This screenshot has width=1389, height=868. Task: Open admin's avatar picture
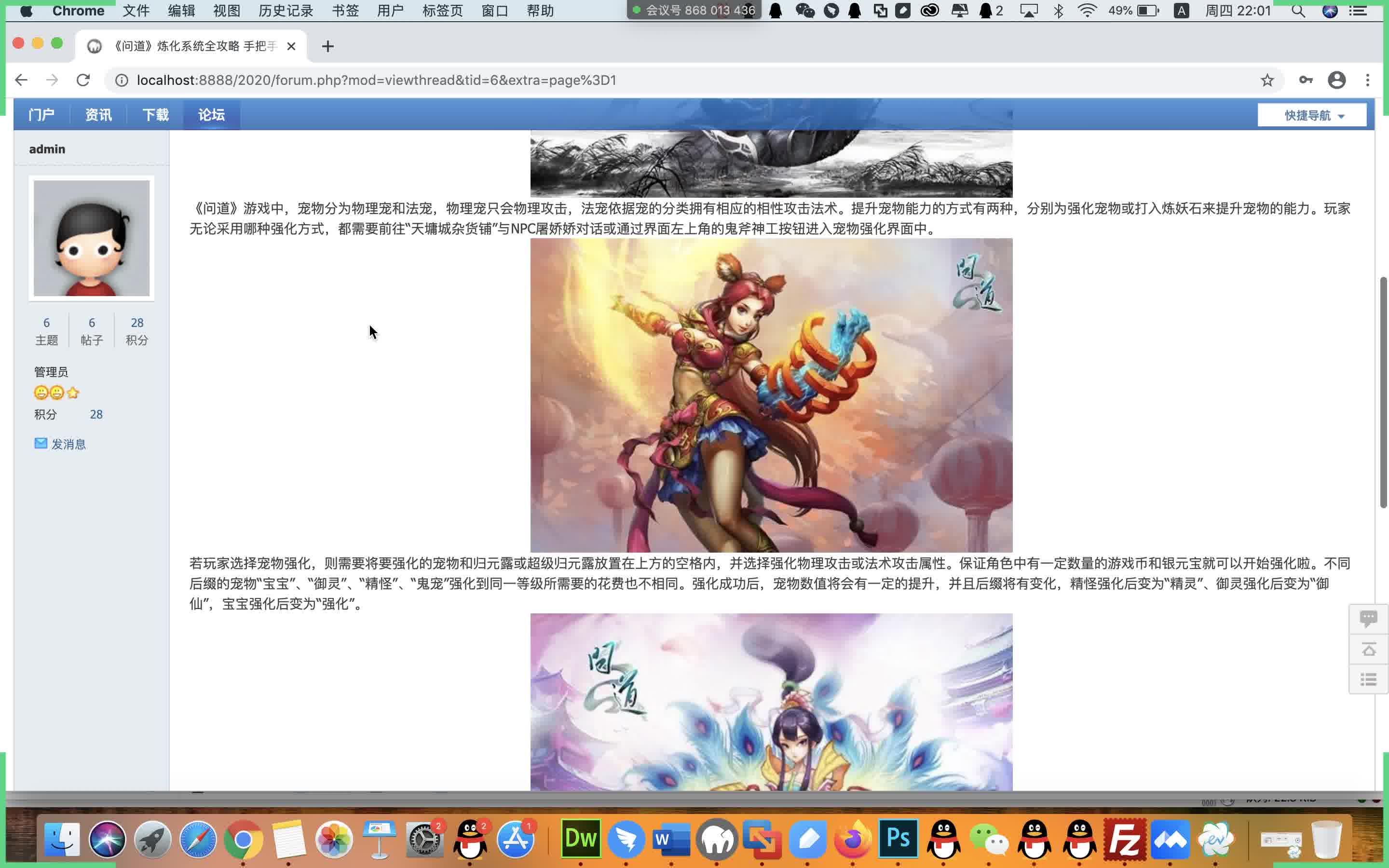tap(92, 238)
